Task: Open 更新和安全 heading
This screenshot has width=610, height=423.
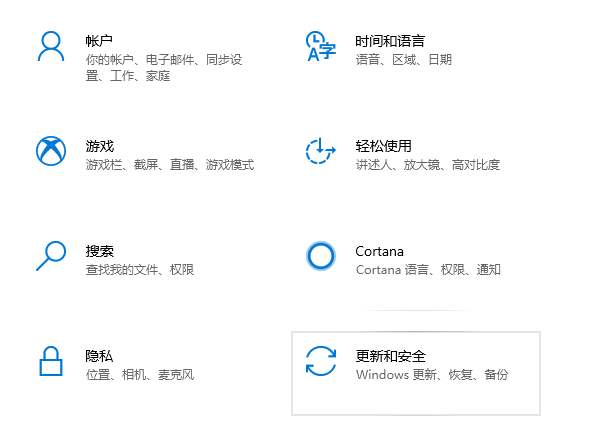Action: click(391, 356)
